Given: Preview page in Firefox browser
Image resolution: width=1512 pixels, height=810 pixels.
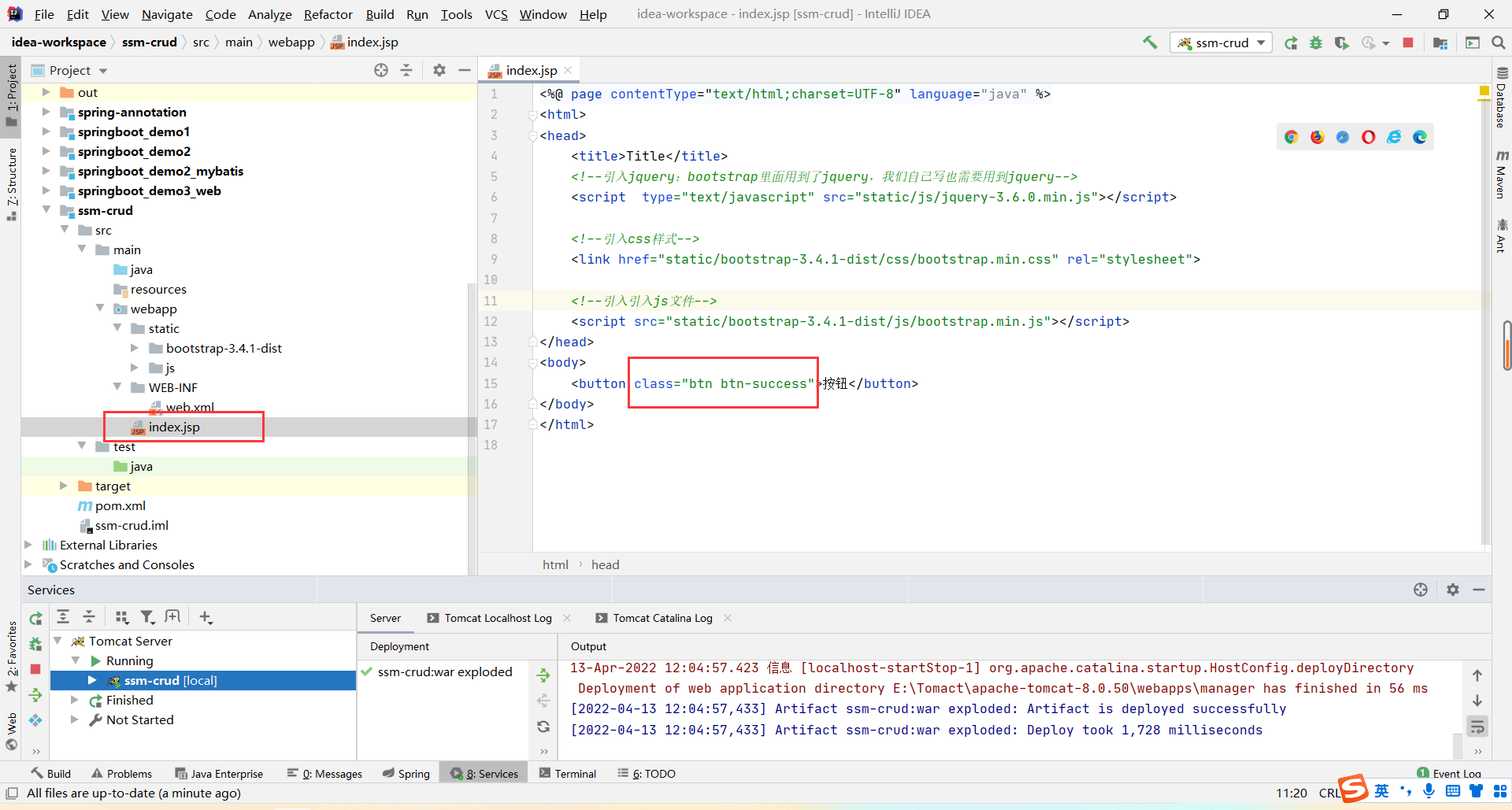Looking at the screenshot, I should (x=1317, y=137).
